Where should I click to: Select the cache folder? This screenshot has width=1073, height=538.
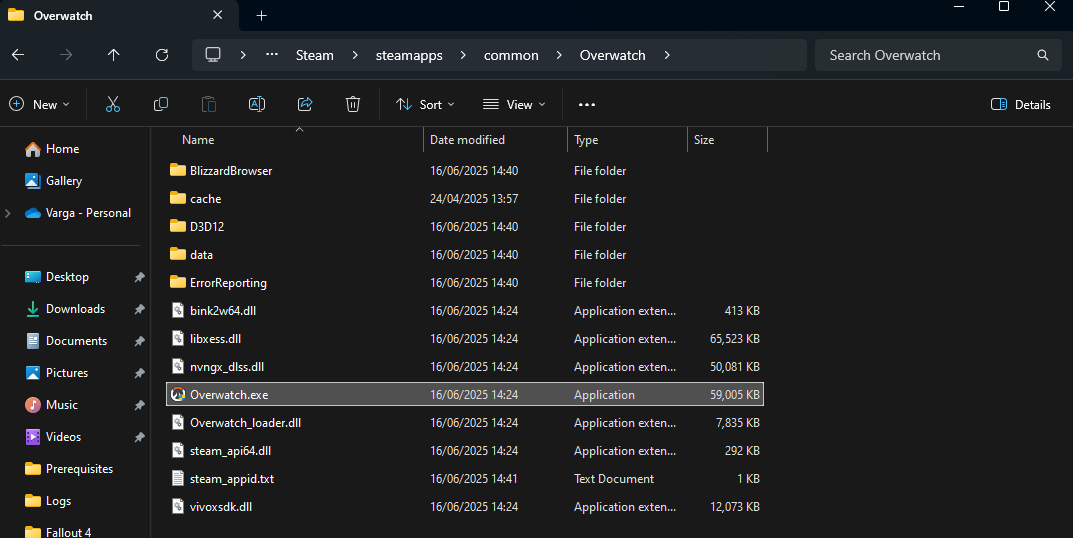(465, 198)
